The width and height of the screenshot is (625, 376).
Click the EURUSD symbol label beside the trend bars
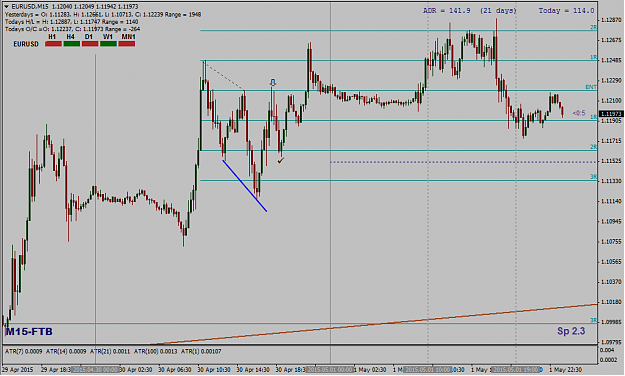(26, 44)
